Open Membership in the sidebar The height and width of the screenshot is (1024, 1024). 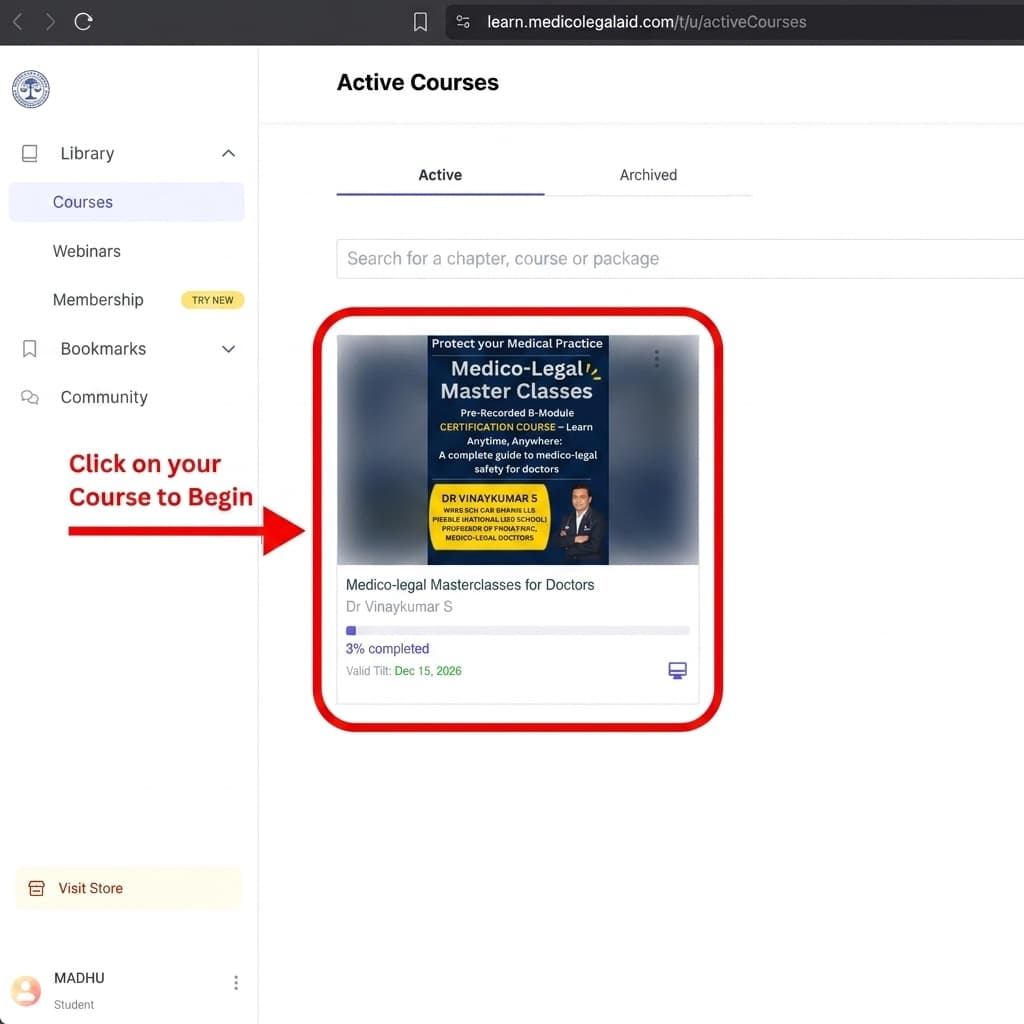coord(98,300)
